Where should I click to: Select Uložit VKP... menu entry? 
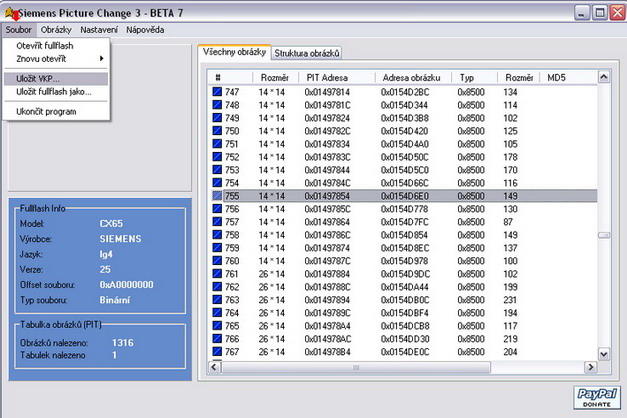click(56, 79)
